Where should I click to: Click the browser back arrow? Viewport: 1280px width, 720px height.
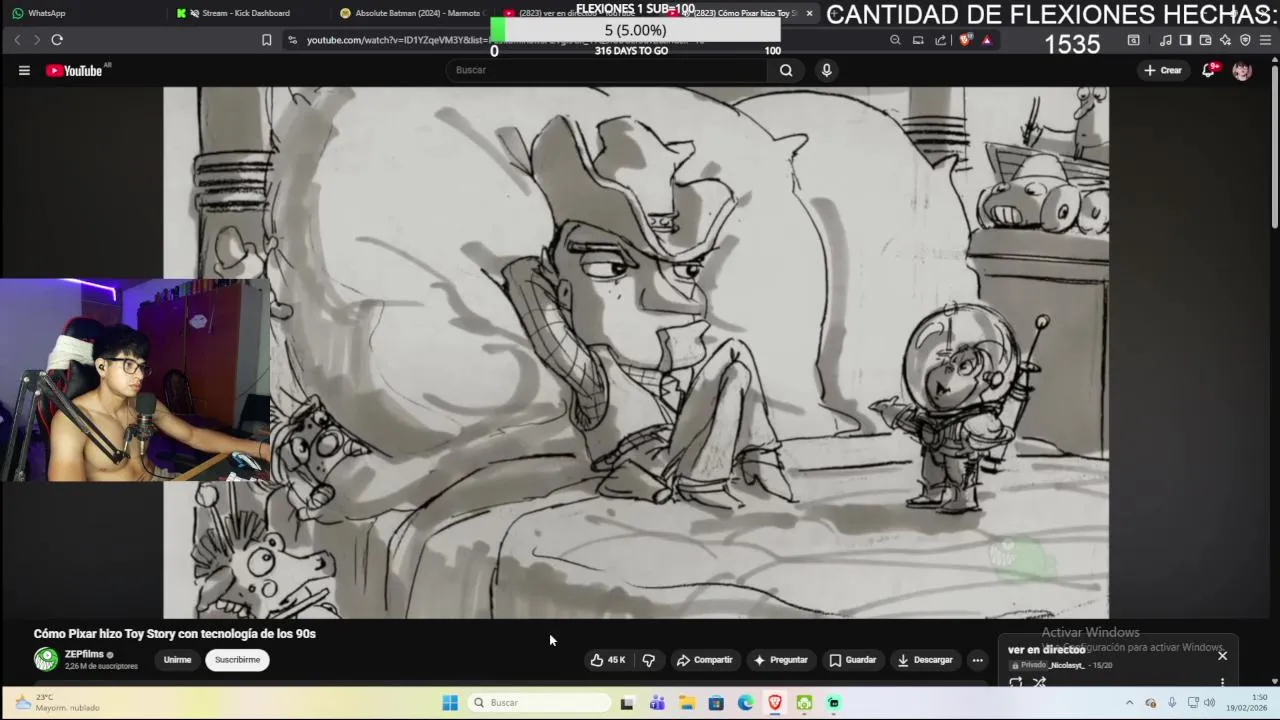(17, 40)
